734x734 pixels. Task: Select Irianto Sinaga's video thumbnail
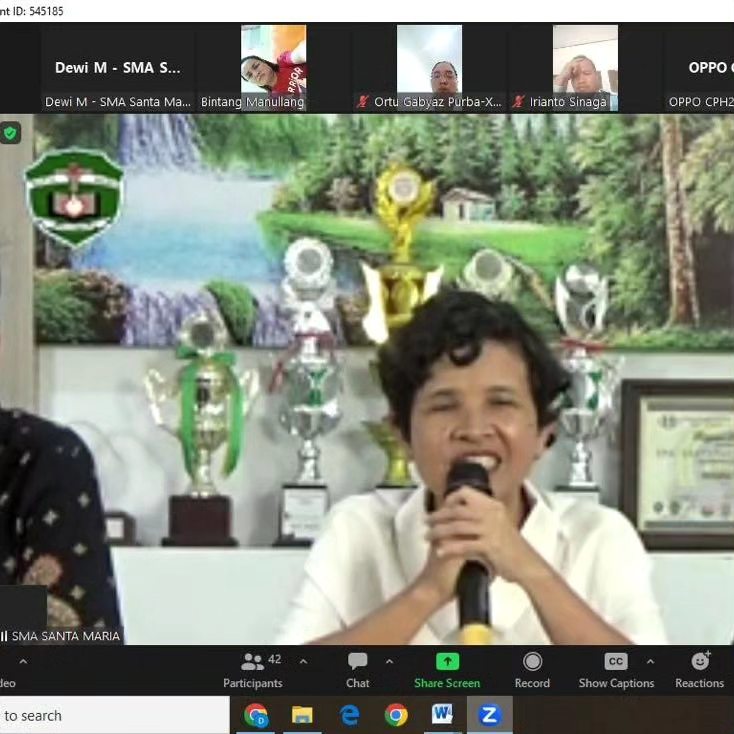pyautogui.click(x=585, y=60)
